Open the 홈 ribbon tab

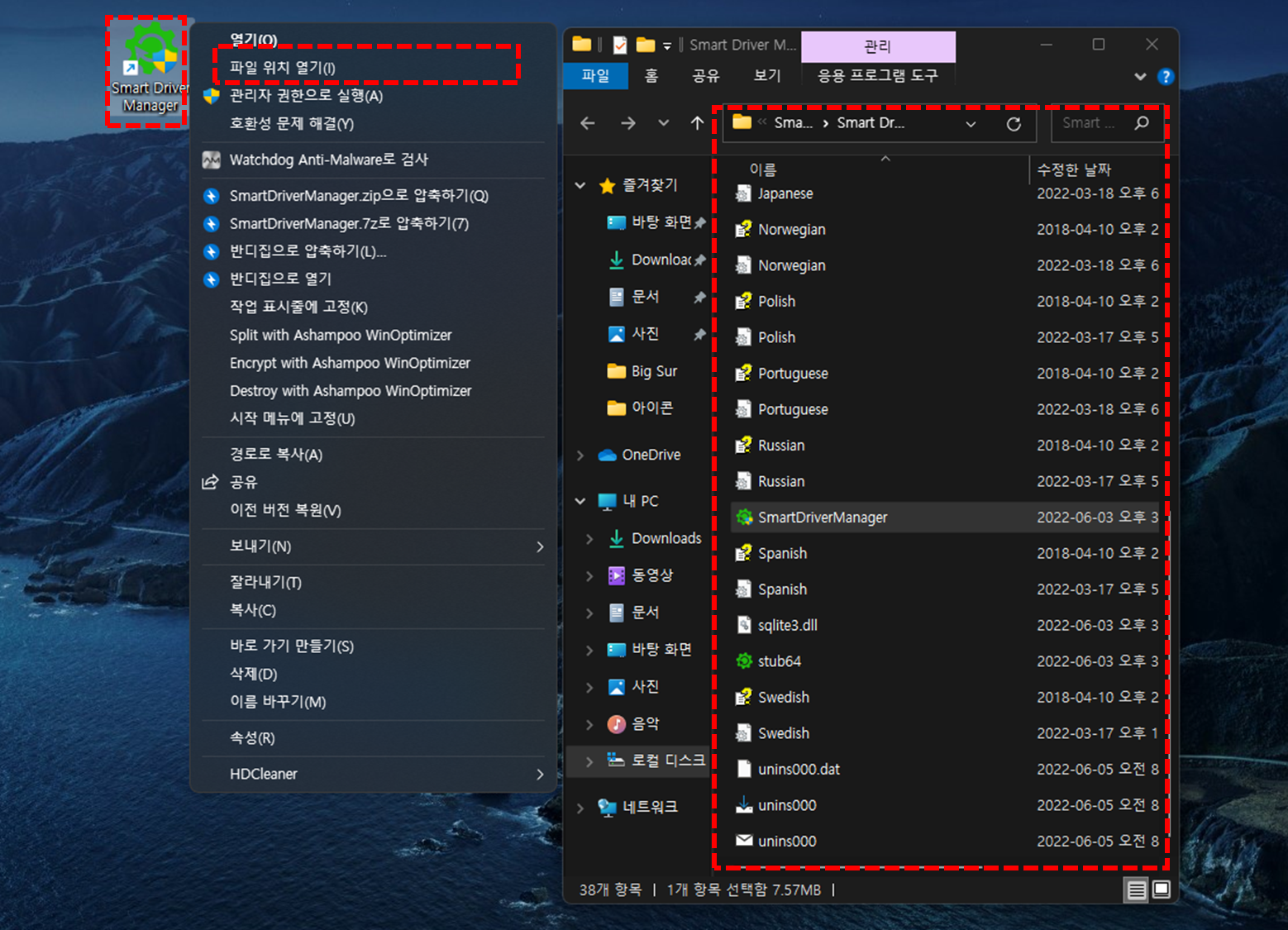tap(651, 76)
